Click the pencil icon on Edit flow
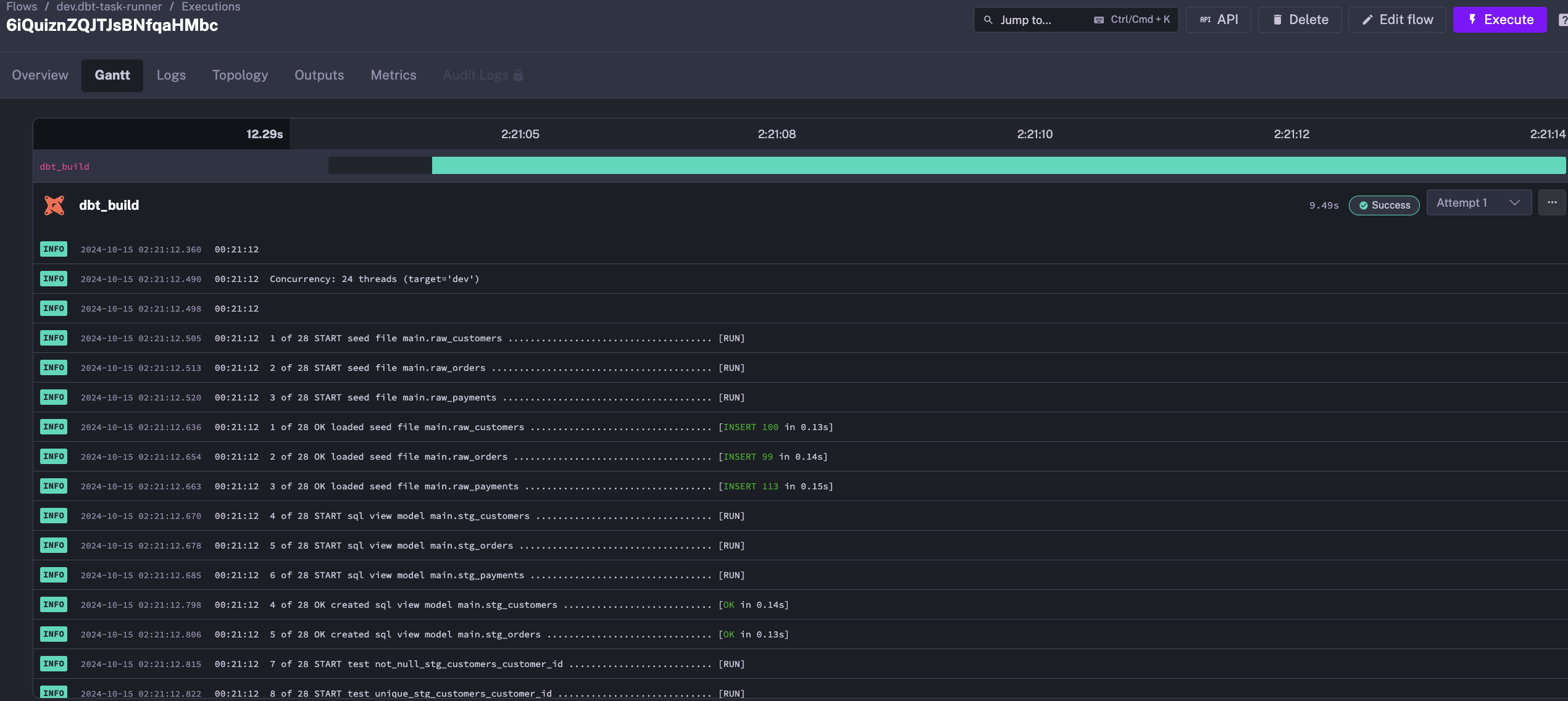Screen dimensions: 1568x701 pyautogui.click(x=1367, y=20)
